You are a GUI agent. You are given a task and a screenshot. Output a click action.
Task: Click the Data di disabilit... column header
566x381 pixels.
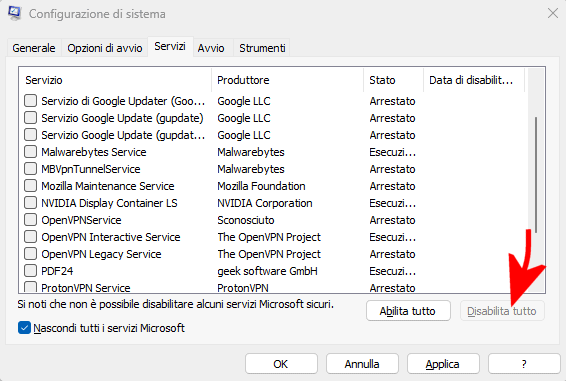474,80
